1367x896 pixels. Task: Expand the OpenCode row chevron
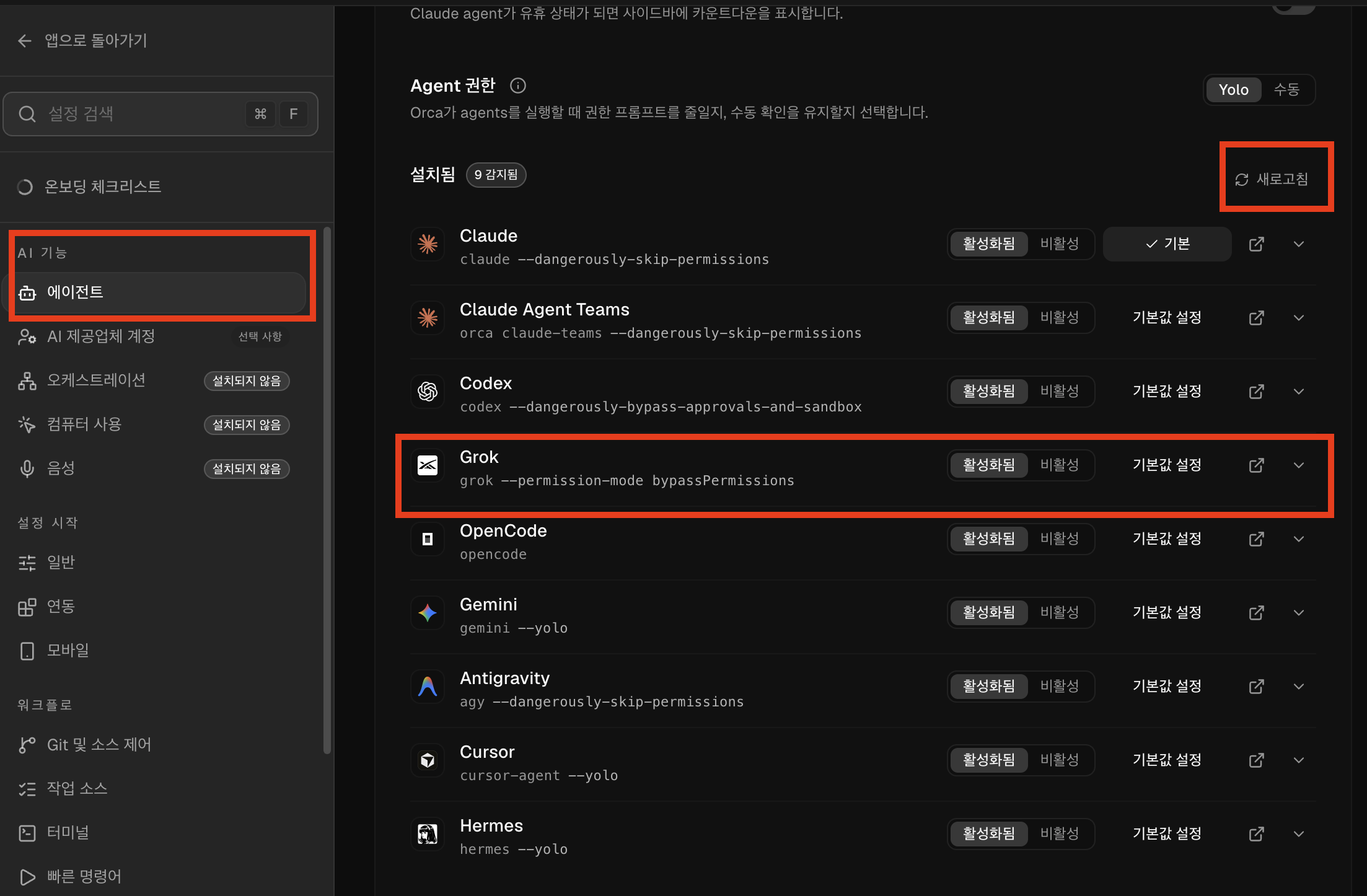[1299, 539]
